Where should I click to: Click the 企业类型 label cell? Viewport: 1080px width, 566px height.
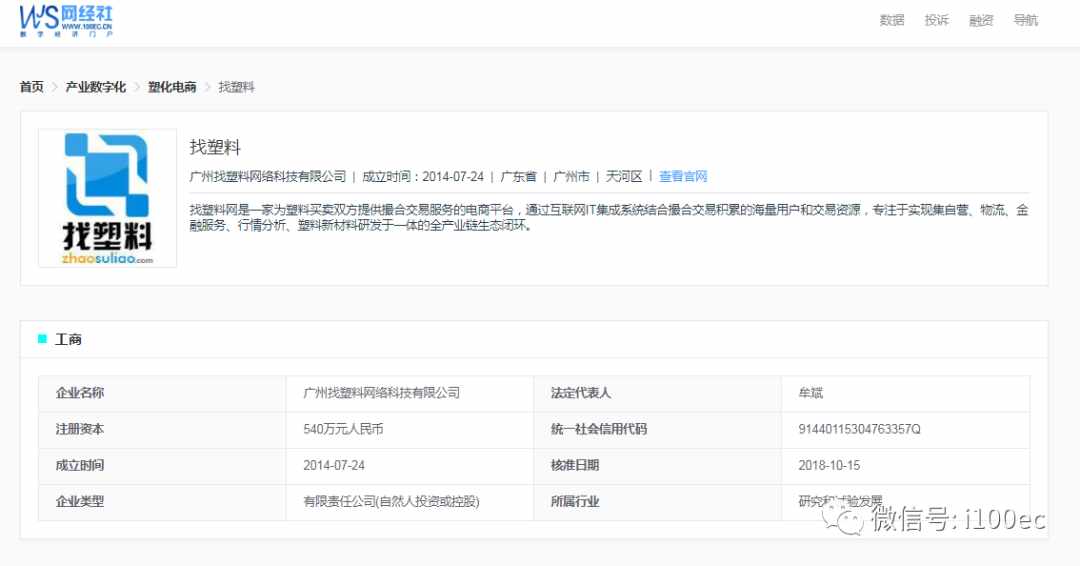tap(162, 502)
